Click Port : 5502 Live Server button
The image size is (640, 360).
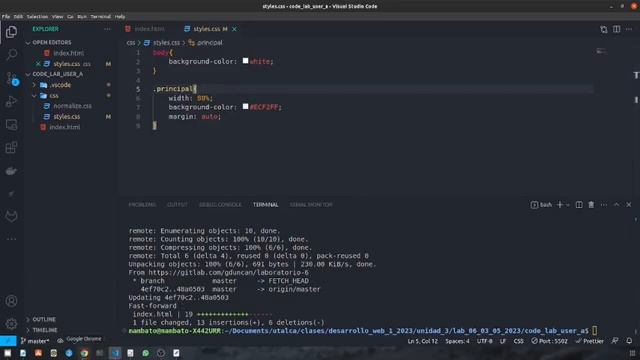coord(549,341)
